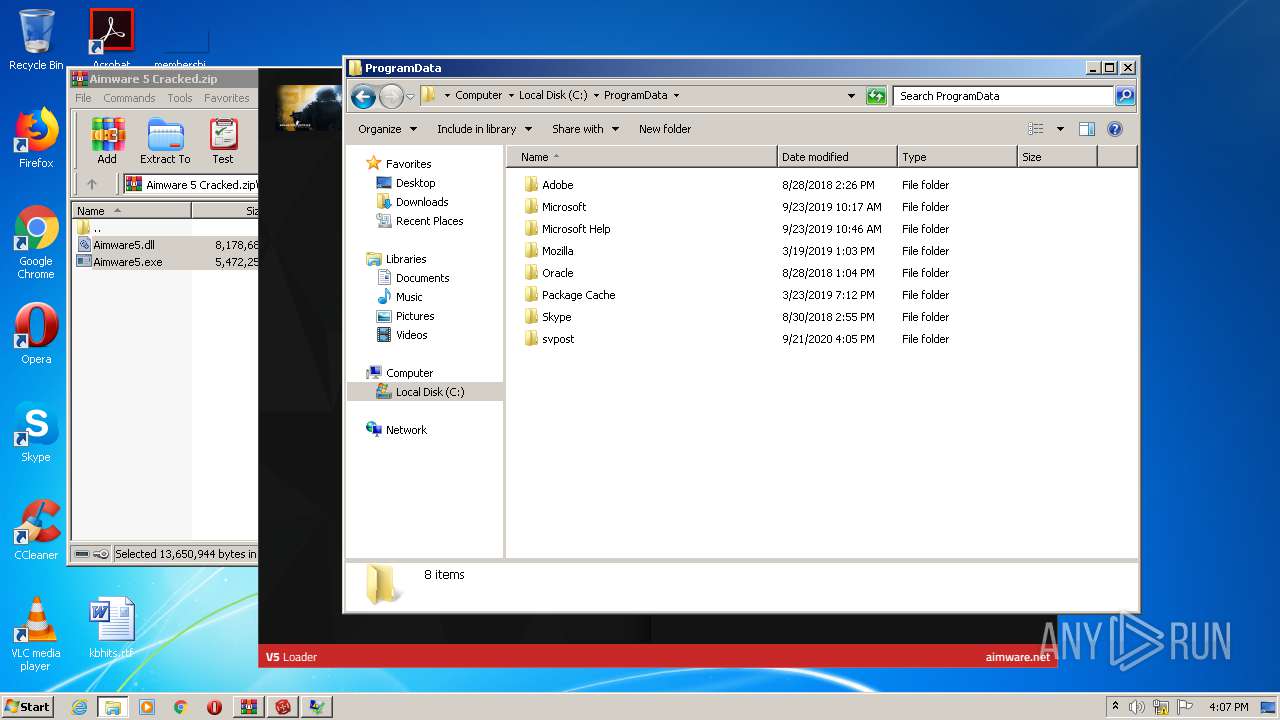Open the Explorer Help icon
The width and height of the screenshot is (1280, 720).
coord(1115,129)
